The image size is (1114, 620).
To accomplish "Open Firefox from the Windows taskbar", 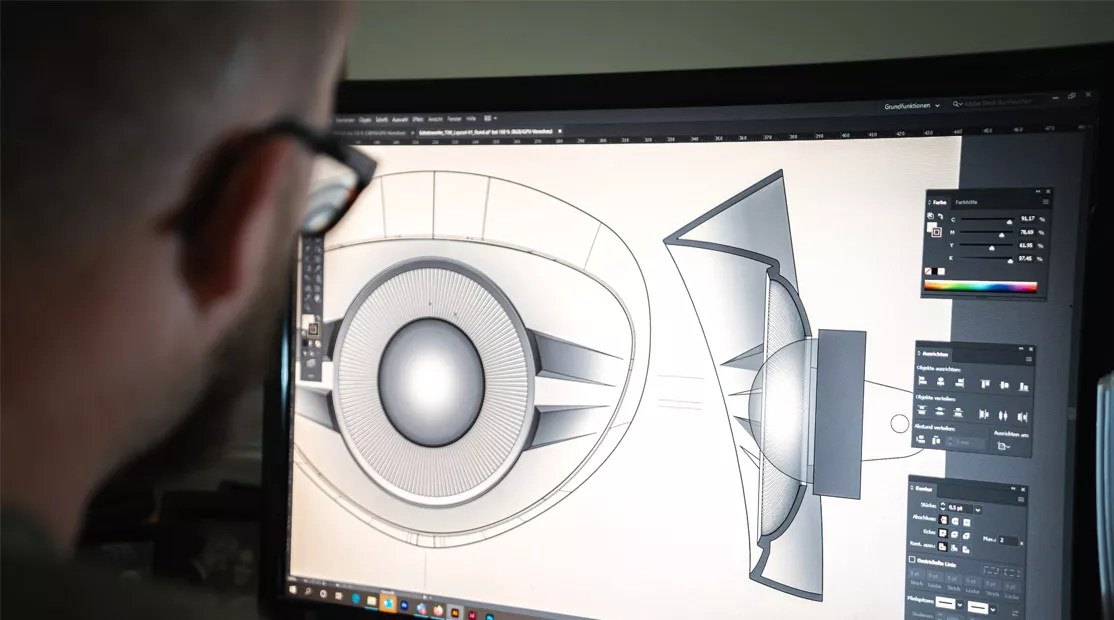I will [436, 608].
